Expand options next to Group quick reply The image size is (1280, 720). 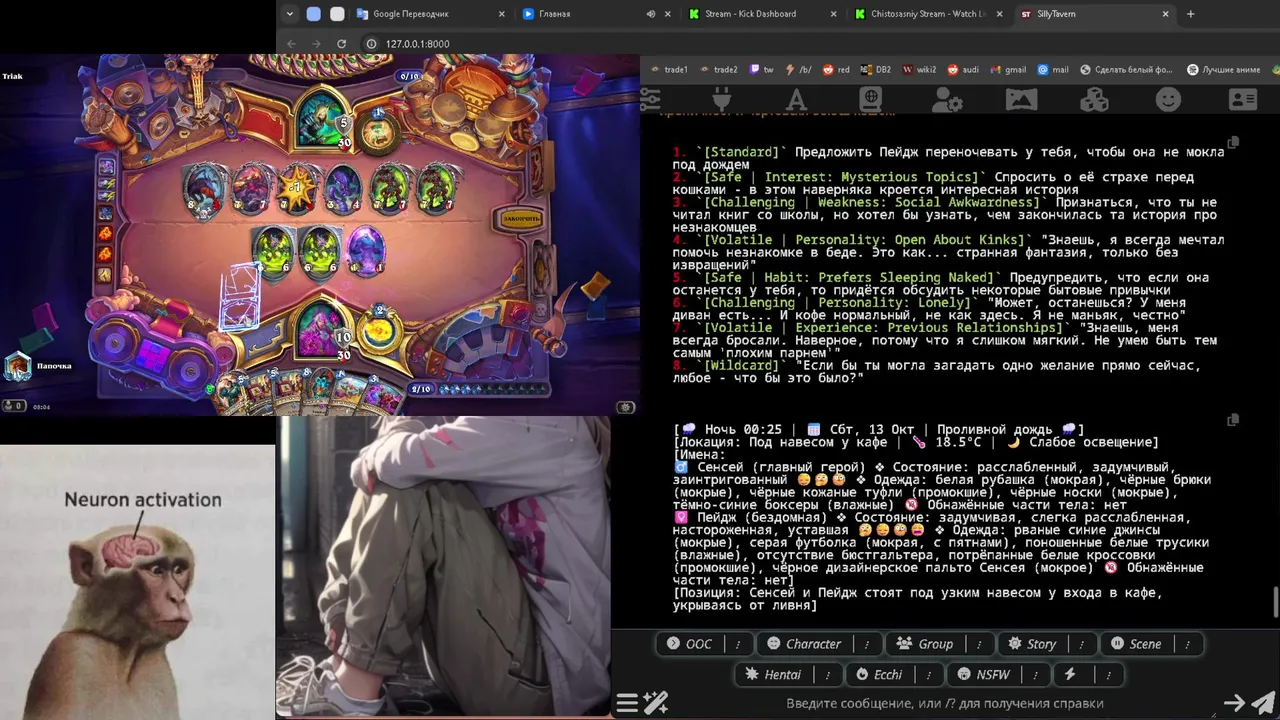tap(979, 644)
